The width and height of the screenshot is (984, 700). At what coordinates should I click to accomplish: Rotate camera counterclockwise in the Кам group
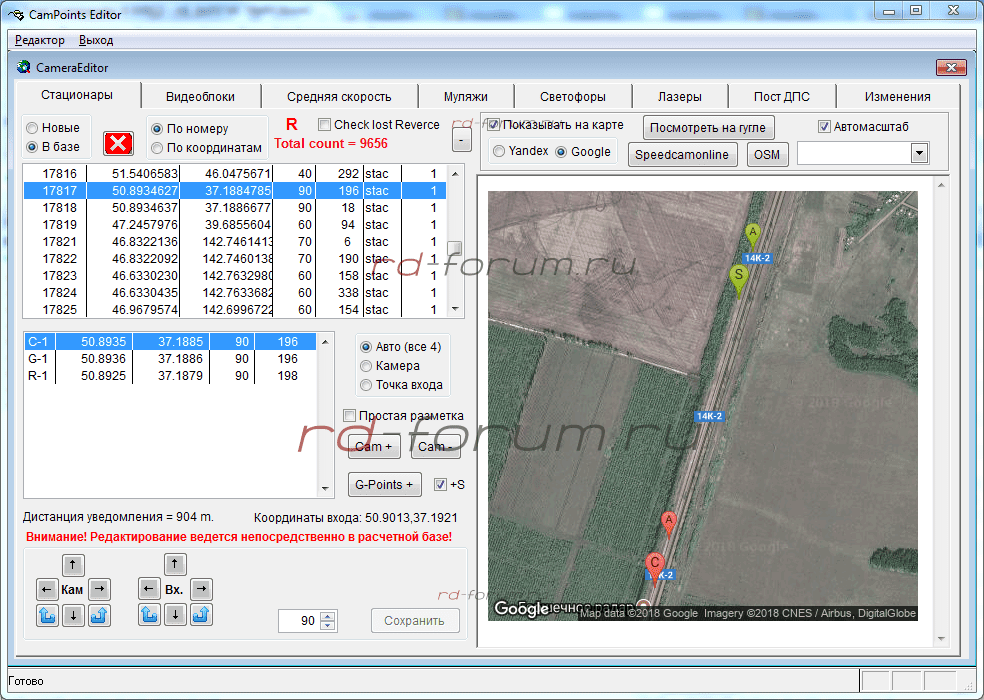[x=47, y=615]
